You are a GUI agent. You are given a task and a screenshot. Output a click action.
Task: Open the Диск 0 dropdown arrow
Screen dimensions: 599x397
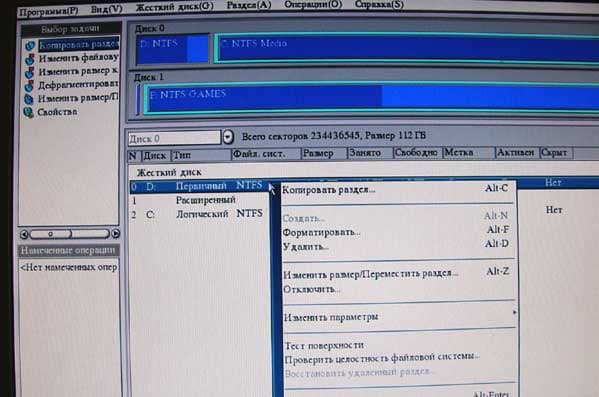pyautogui.click(x=228, y=136)
